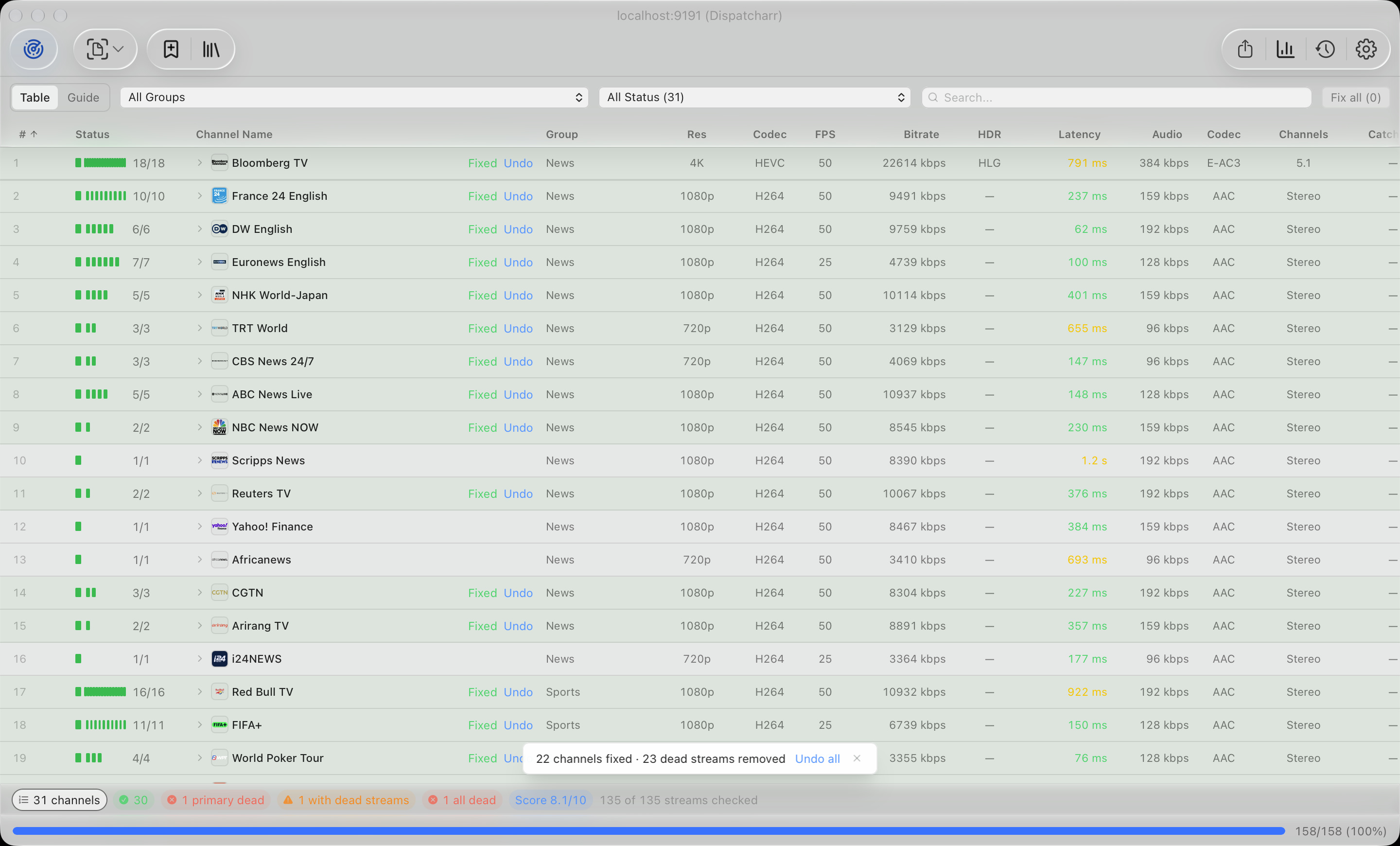Click the add bookmark icon
The height and width of the screenshot is (846, 1400).
pyautogui.click(x=171, y=50)
